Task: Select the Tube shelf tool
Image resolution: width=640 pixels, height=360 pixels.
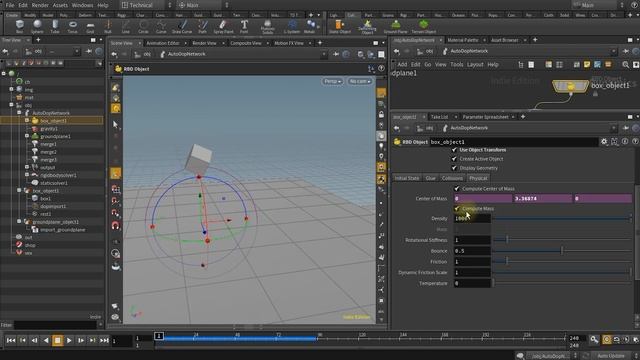Action: pos(55,27)
